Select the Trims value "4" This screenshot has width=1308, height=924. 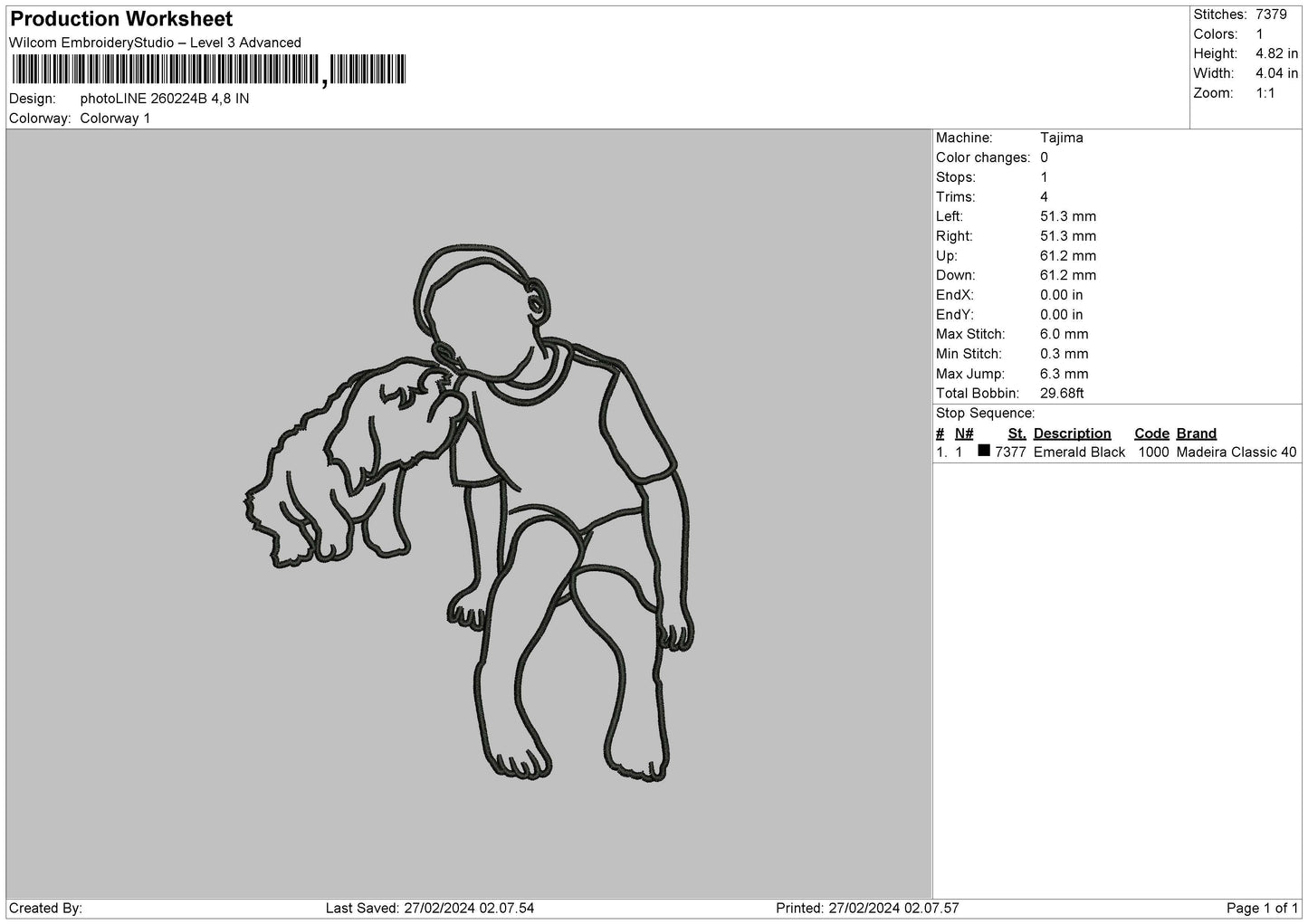1045,197
